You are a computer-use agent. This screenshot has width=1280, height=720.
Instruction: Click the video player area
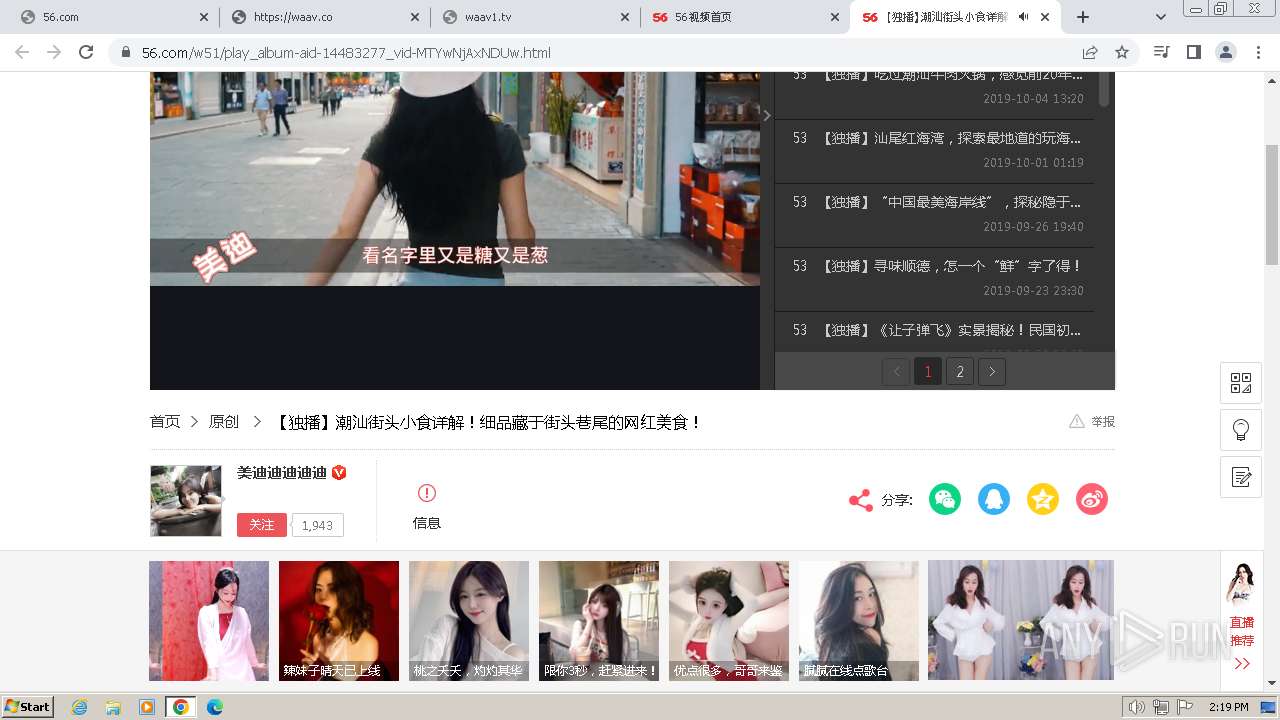pyautogui.click(x=455, y=230)
